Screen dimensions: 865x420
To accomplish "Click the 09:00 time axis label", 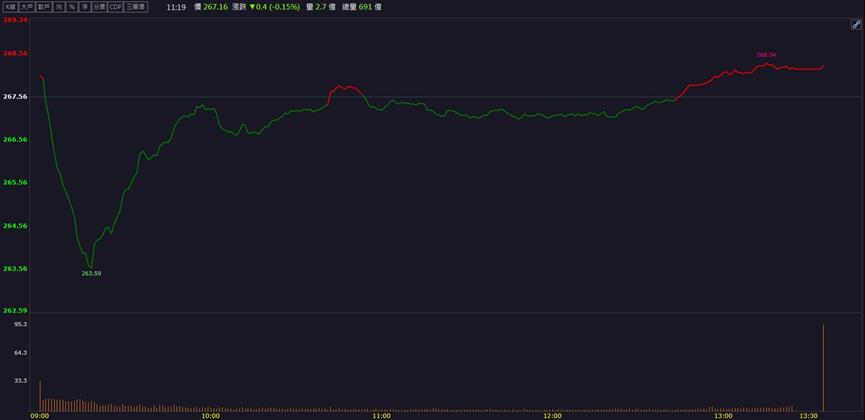I will point(39,416).
